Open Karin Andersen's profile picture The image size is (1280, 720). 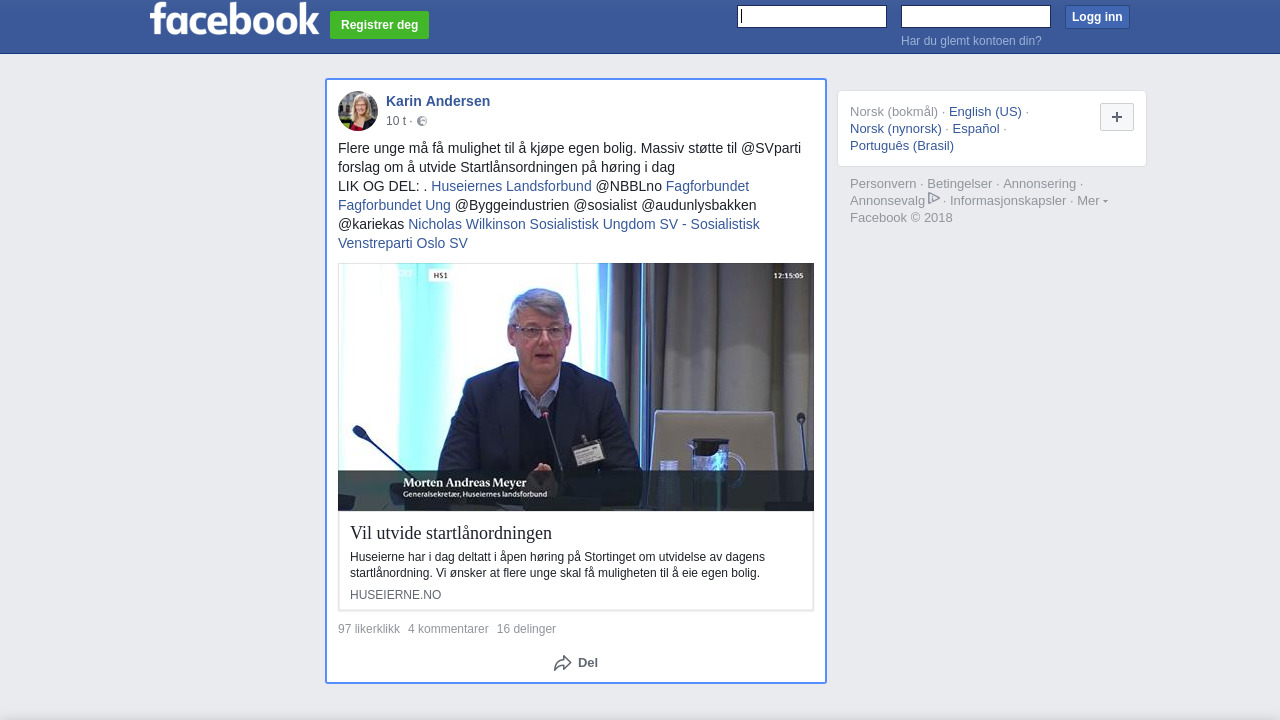coord(358,111)
